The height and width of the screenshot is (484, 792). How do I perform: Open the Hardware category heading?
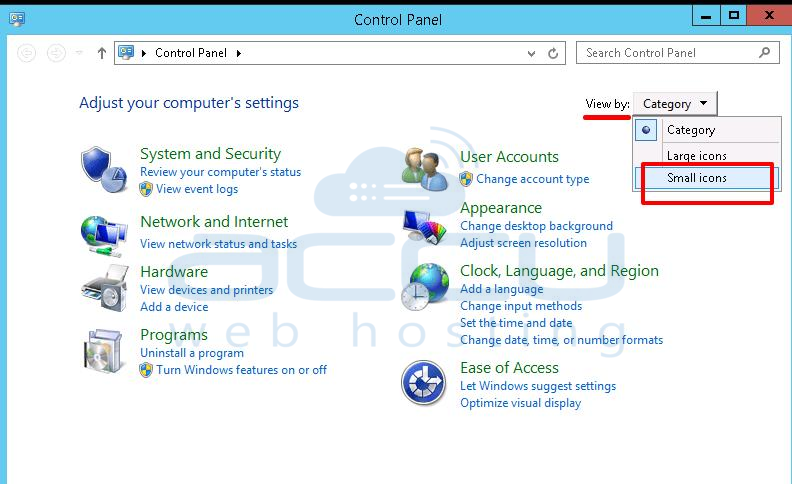coord(174,271)
